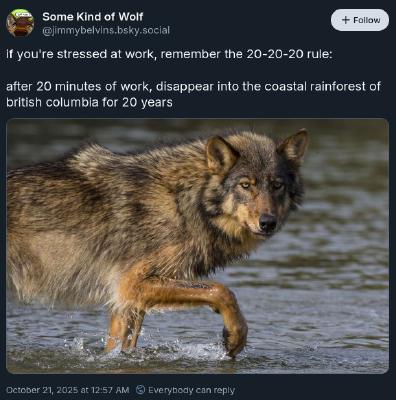The width and height of the screenshot is (396, 400).
Task: Click the Follow button
Action: pyautogui.click(x=360, y=20)
